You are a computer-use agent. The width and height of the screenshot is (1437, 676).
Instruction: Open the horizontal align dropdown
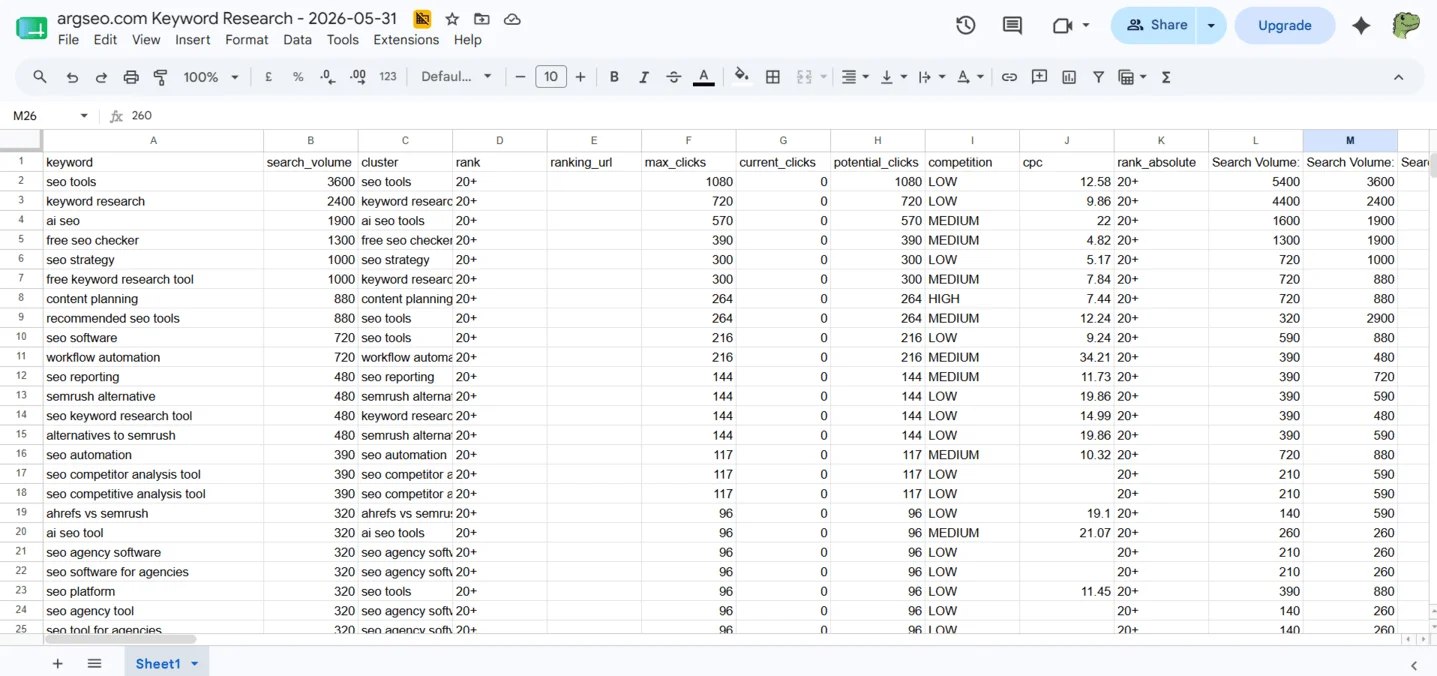855,77
